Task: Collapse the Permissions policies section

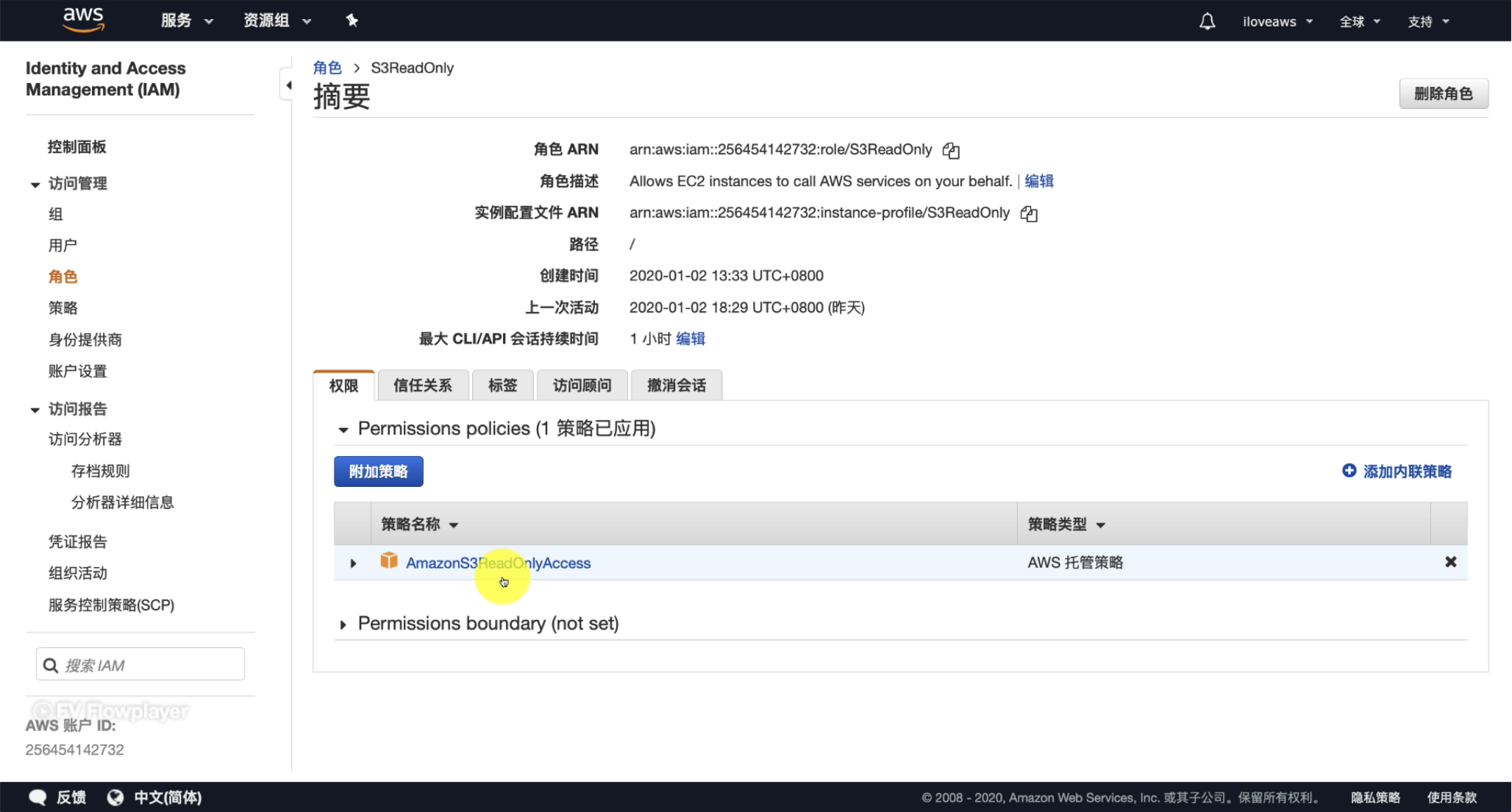Action: point(343,430)
